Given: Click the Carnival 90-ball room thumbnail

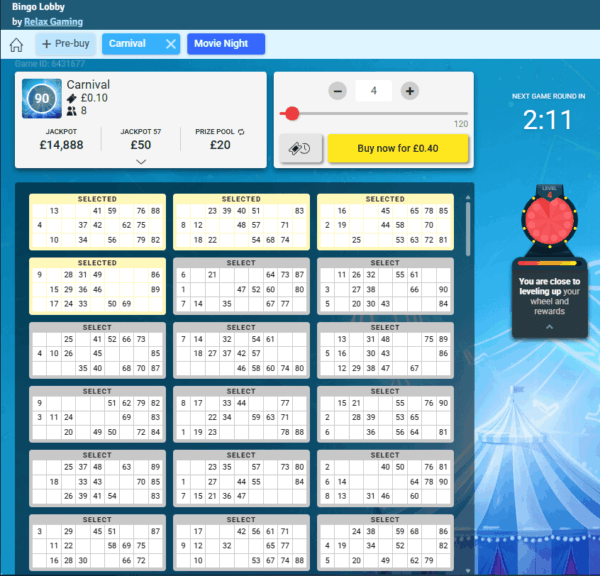Looking at the screenshot, I should pyautogui.click(x=42, y=99).
